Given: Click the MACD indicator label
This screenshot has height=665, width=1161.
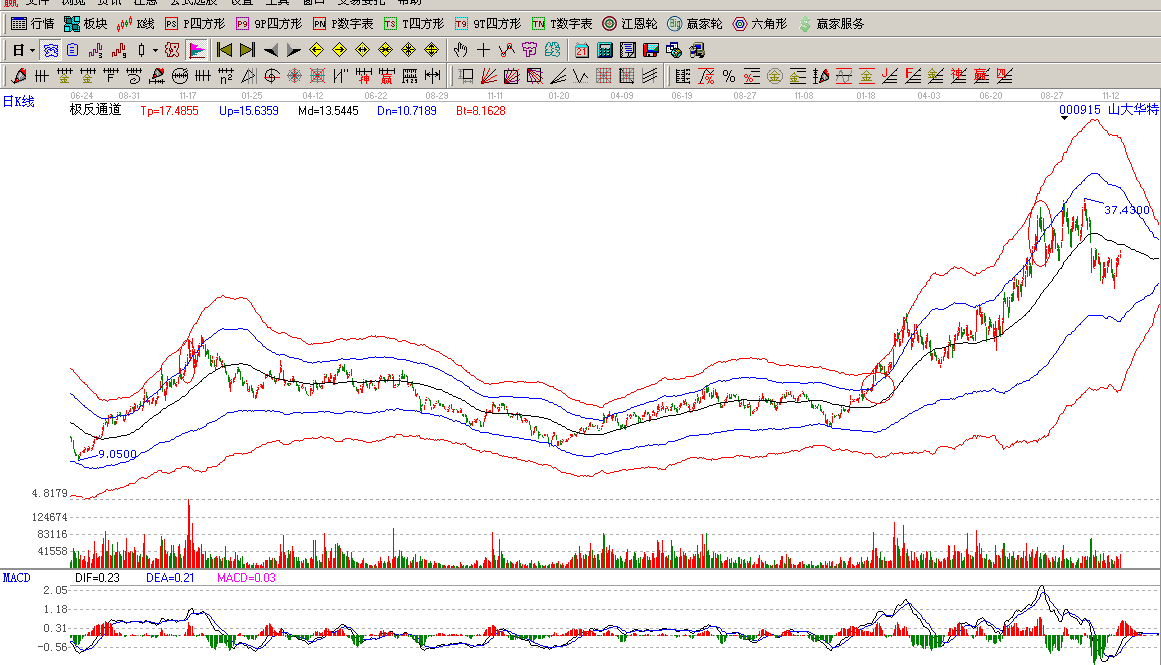Looking at the screenshot, I should coord(16,578).
